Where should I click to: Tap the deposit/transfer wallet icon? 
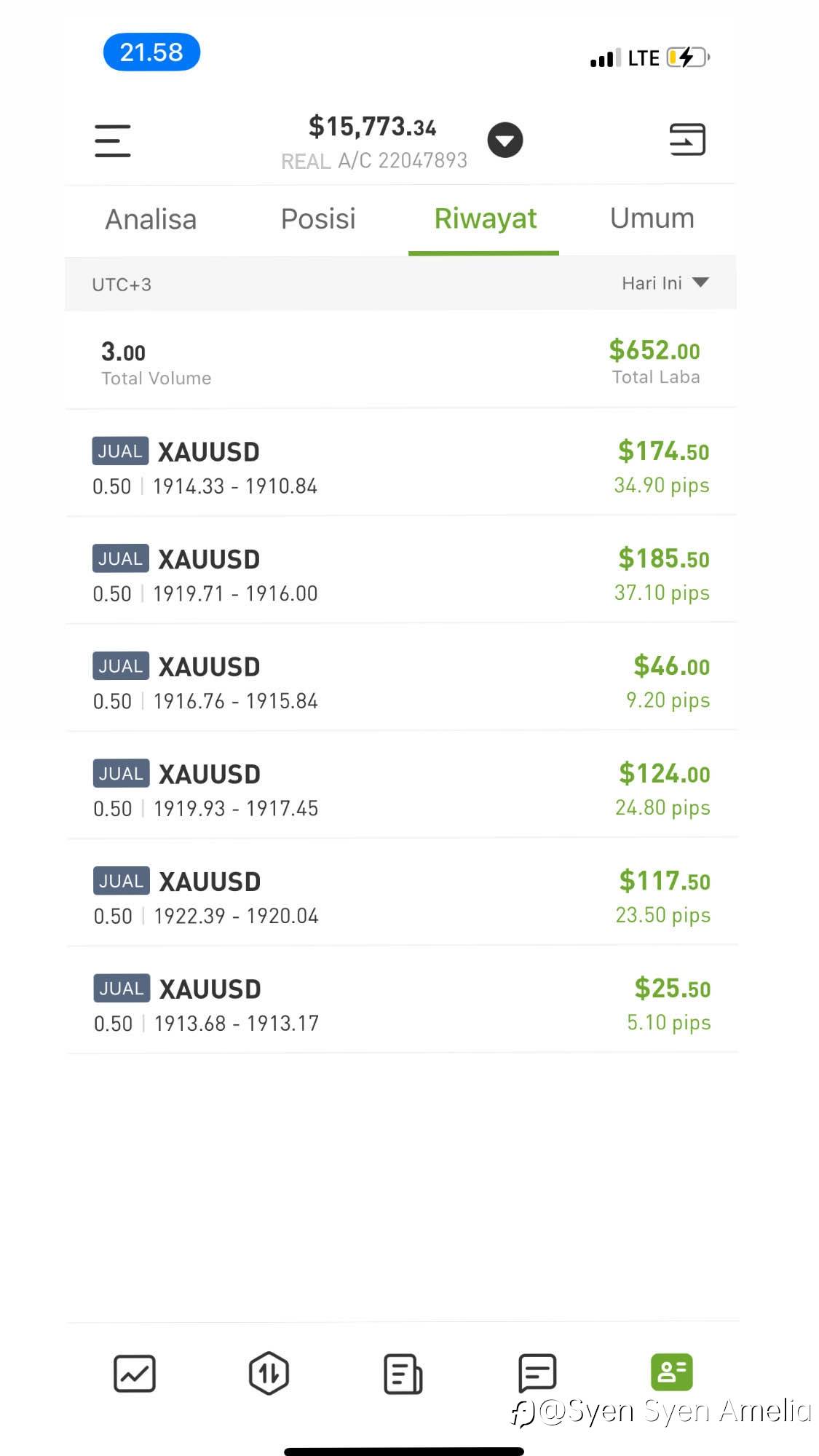tap(687, 139)
